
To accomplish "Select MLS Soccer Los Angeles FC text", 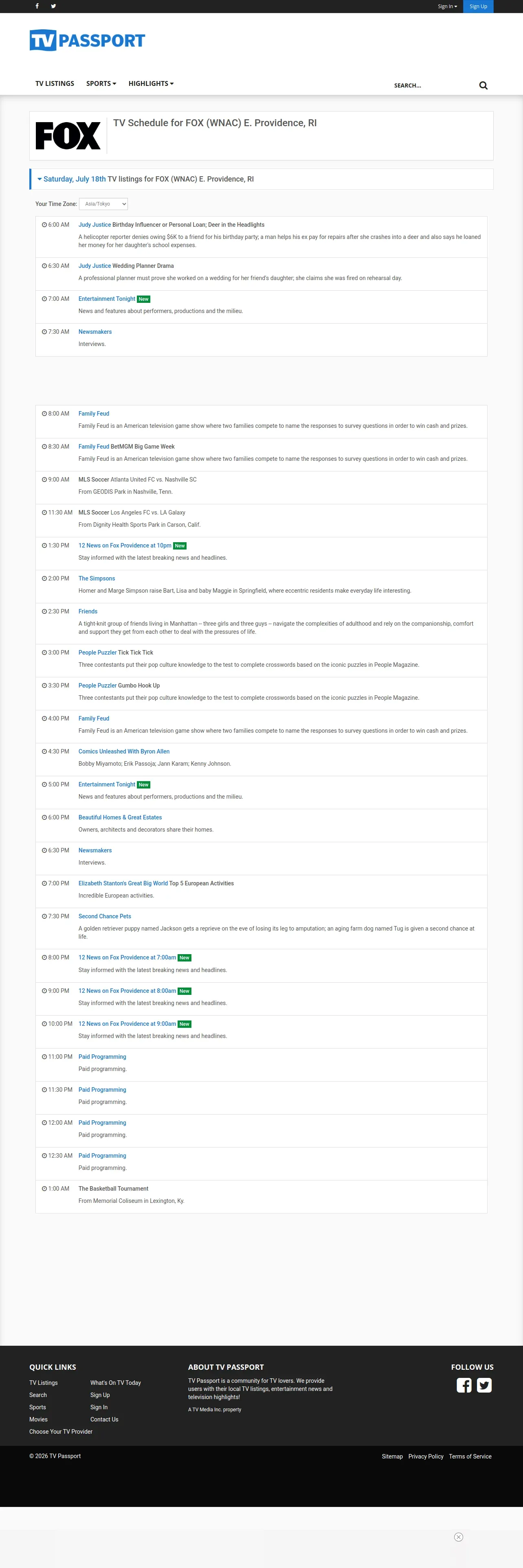I will pos(132,512).
